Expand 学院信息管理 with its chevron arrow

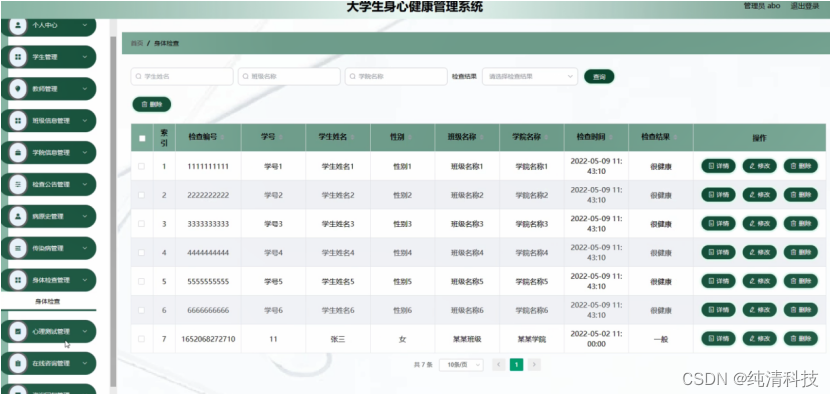point(85,153)
